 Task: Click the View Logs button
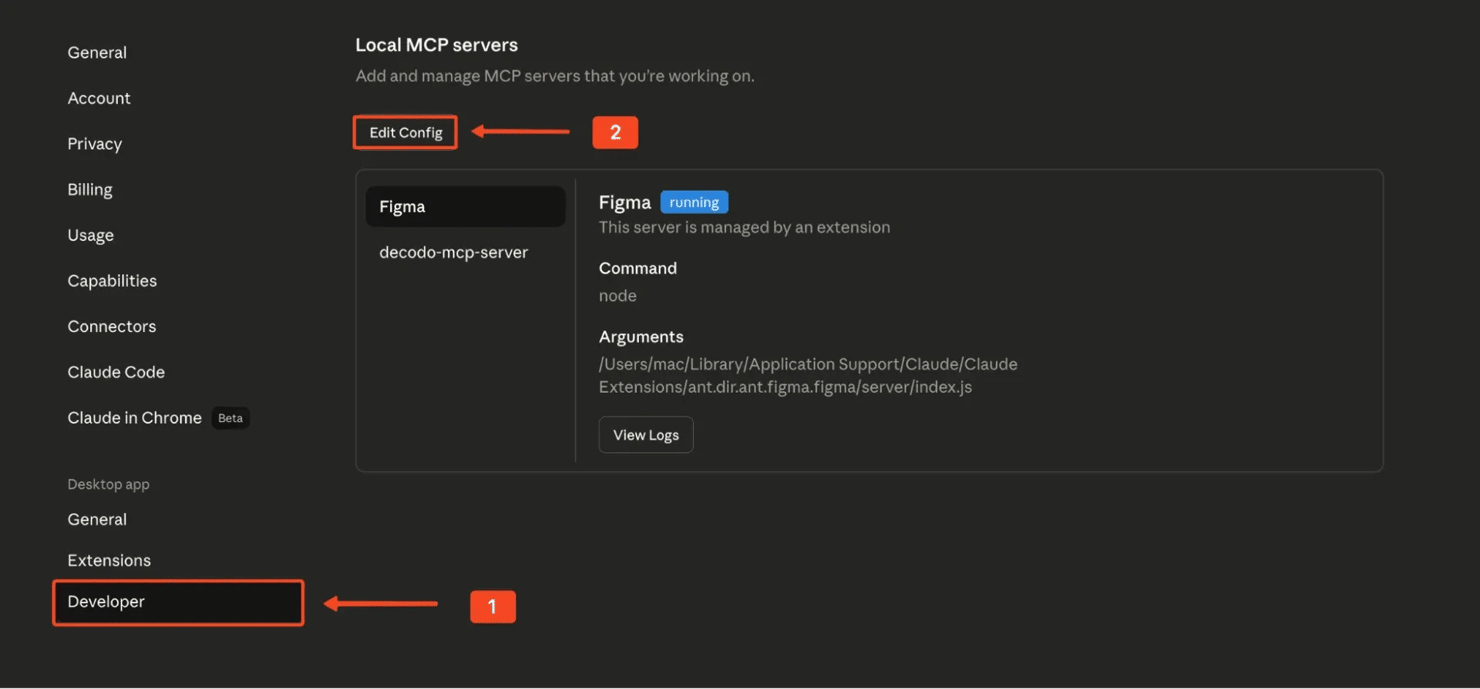pyautogui.click(x=645, y=435)
